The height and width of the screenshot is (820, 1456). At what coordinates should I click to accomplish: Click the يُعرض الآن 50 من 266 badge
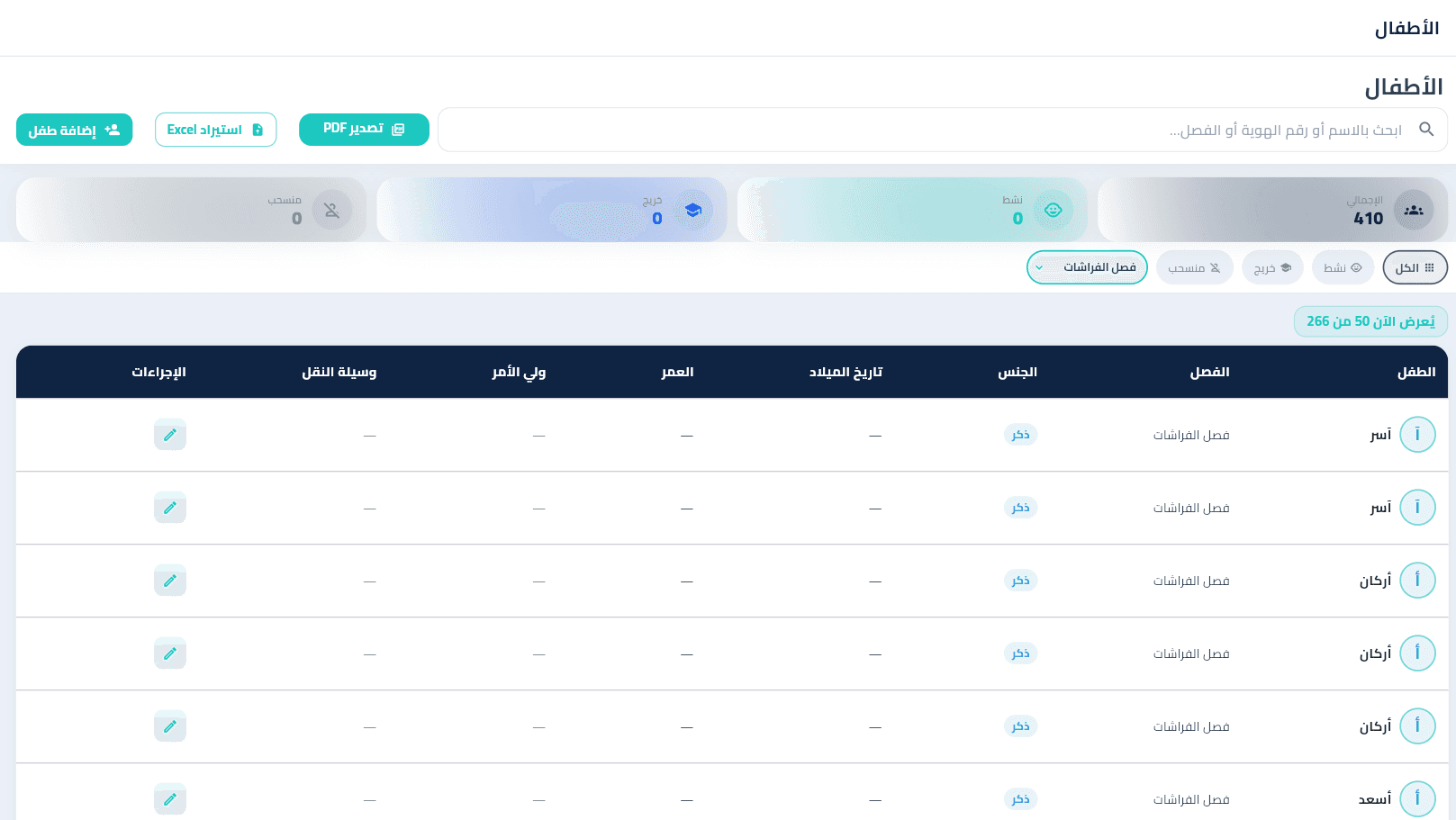click(1370, 321)
